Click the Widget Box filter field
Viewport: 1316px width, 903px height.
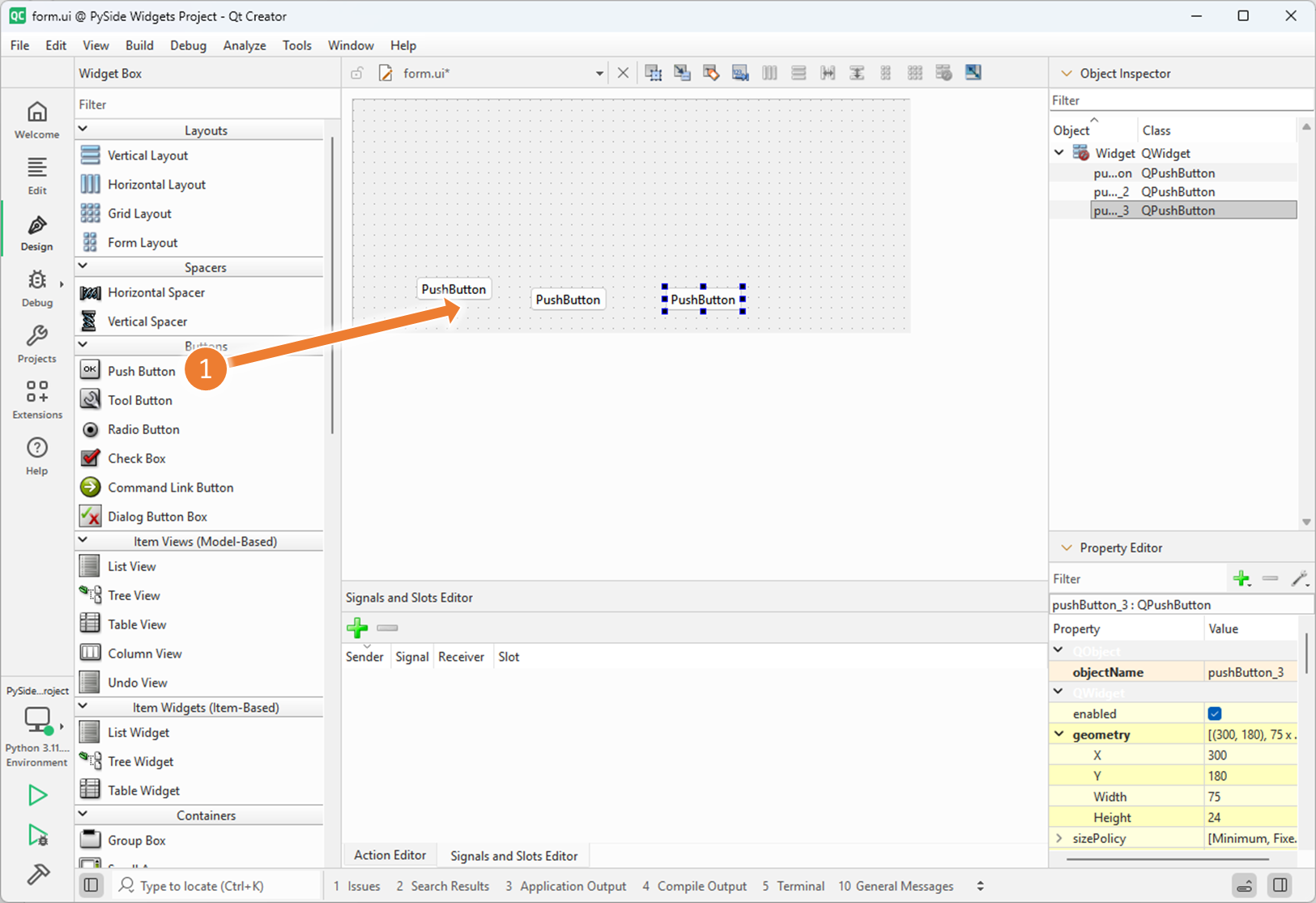207,104
